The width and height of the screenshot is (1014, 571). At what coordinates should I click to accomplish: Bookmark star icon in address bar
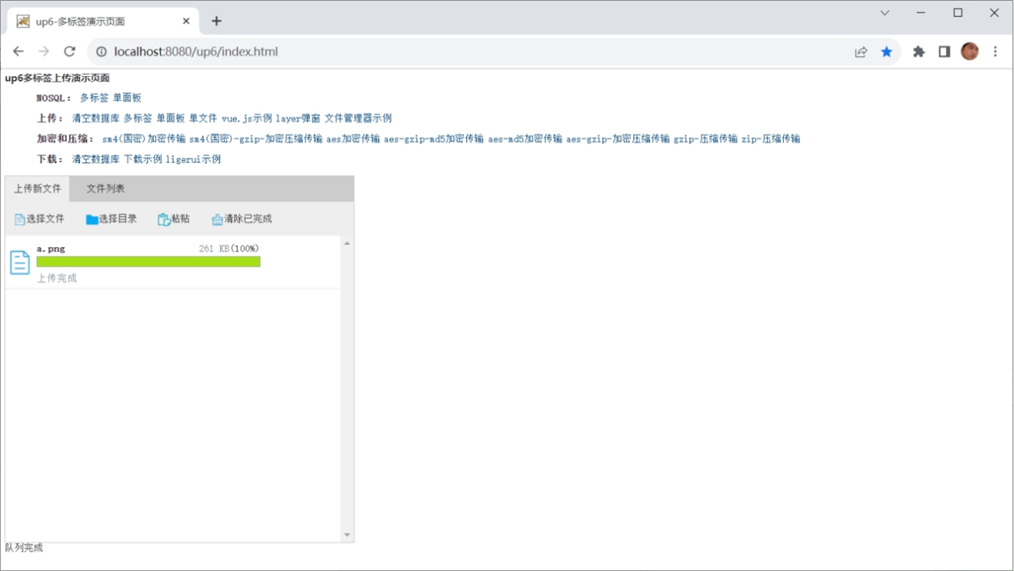coord(887,52)
